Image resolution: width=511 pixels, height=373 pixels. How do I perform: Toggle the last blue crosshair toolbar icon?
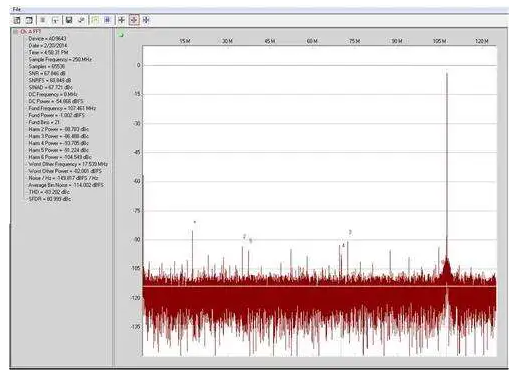pos(146,20)
